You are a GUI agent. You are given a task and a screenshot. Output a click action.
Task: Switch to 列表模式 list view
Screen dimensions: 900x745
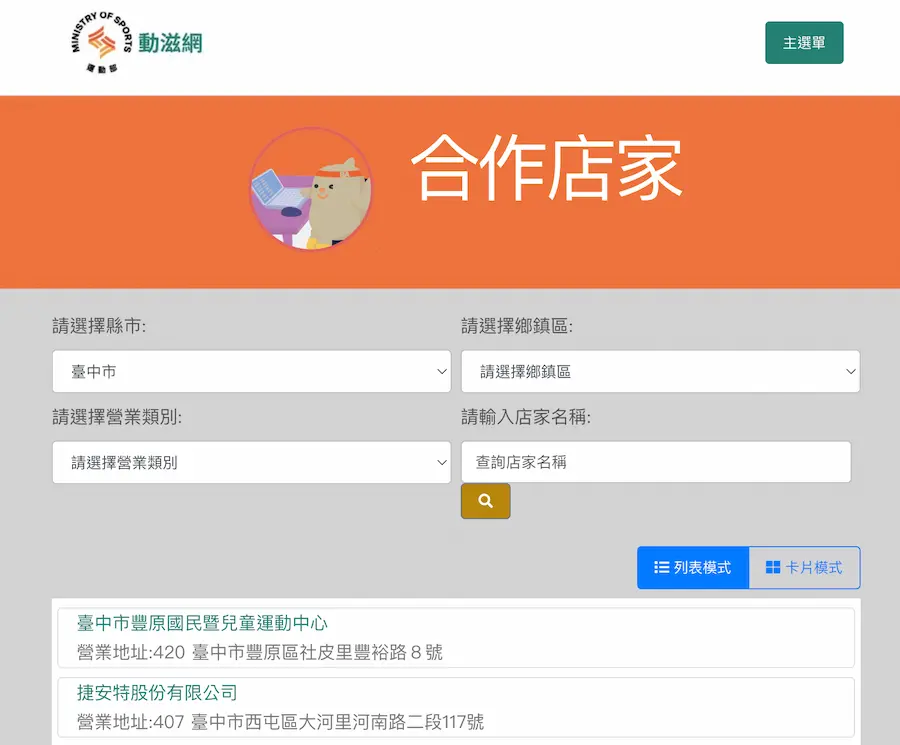tap(693, 568)
